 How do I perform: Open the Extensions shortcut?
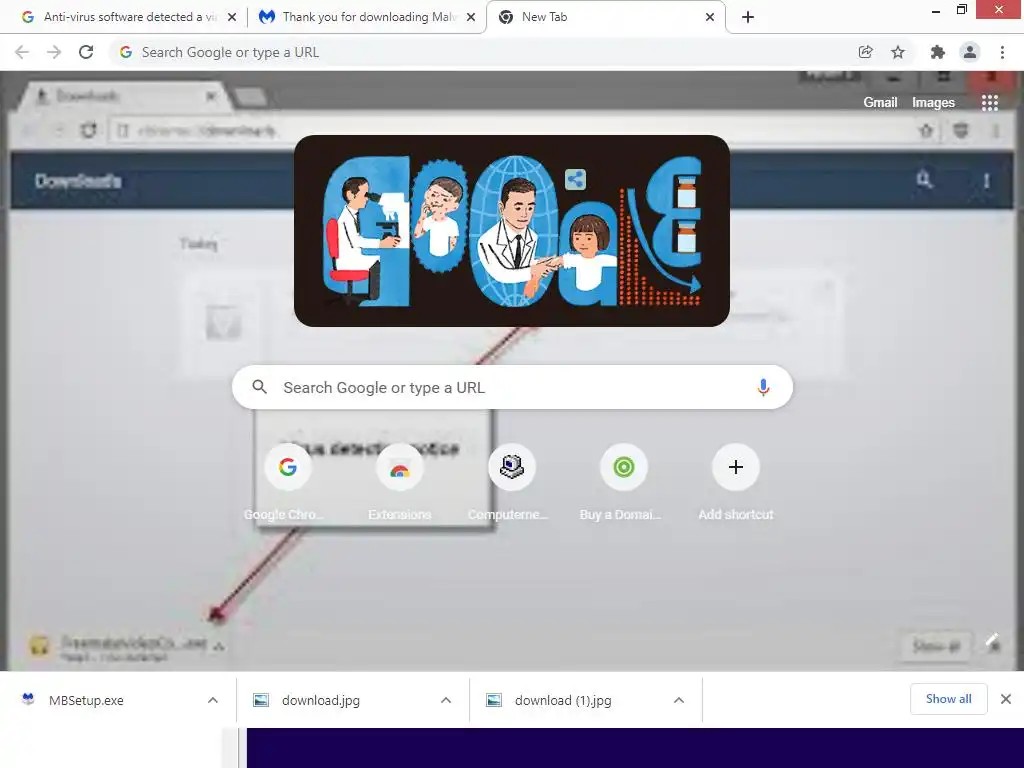tap(400, 482)
